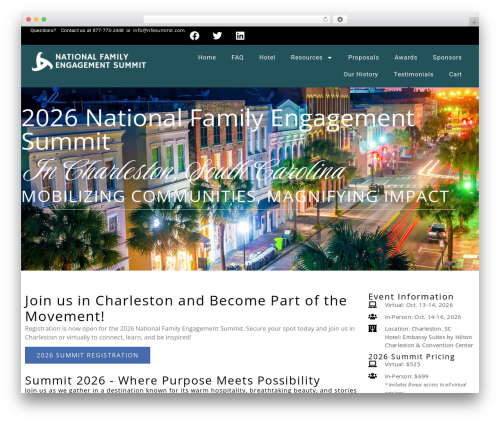Click the Join us in Charleston heading

(x=186, y=308)
